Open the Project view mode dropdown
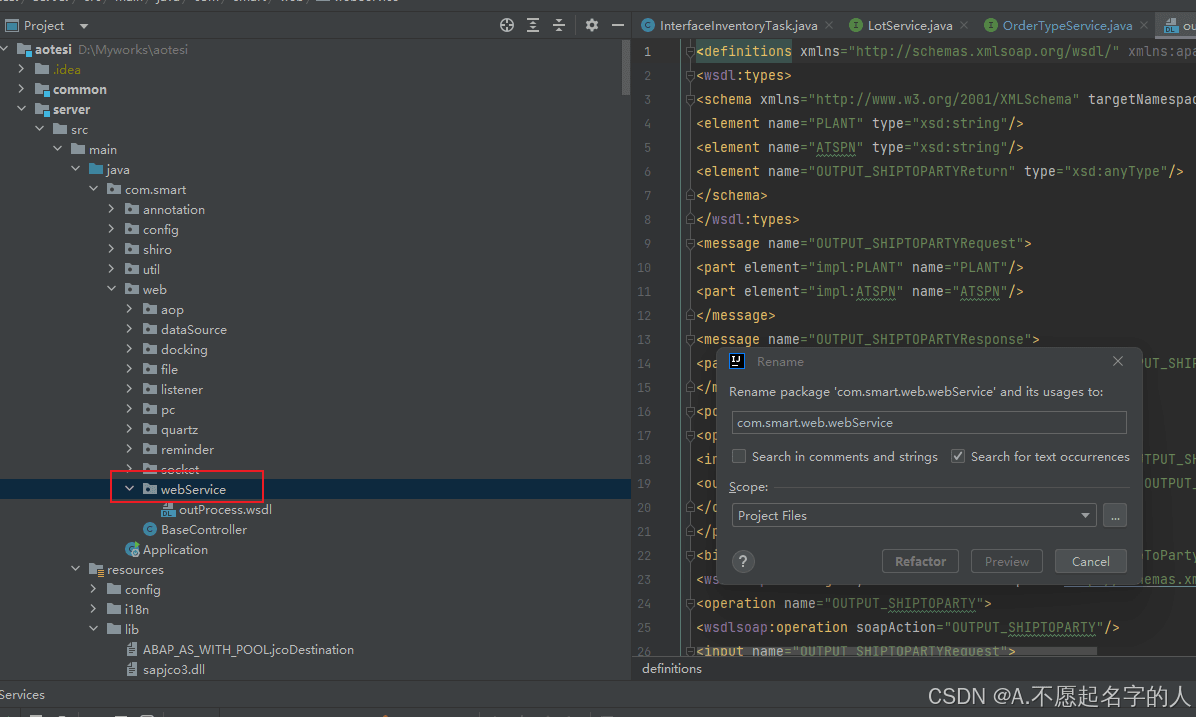 pos(83,26)
